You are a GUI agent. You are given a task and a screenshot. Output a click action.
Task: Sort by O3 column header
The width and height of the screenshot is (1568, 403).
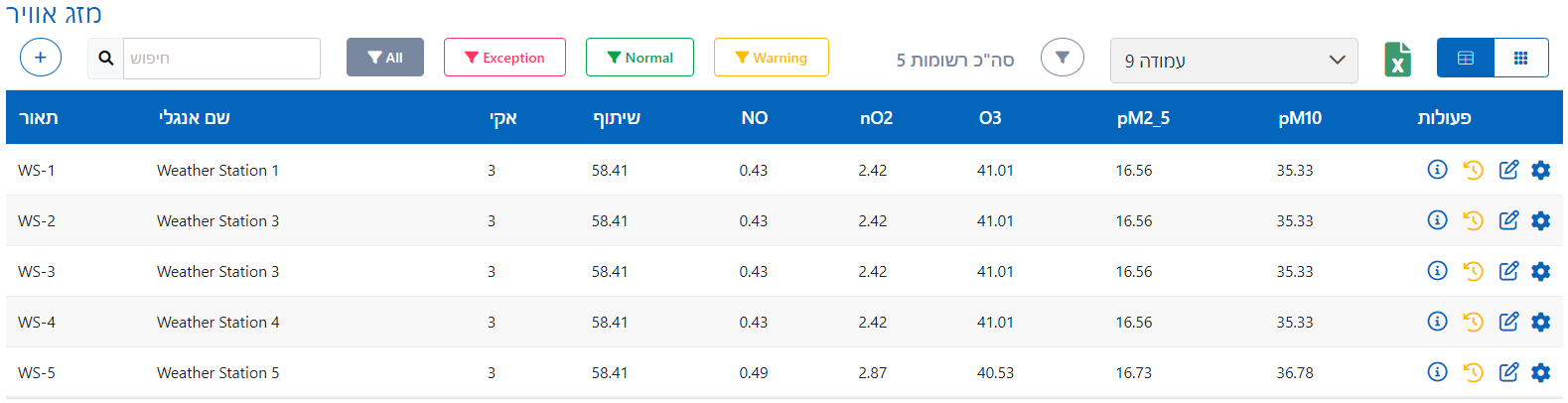pos(990,118)
